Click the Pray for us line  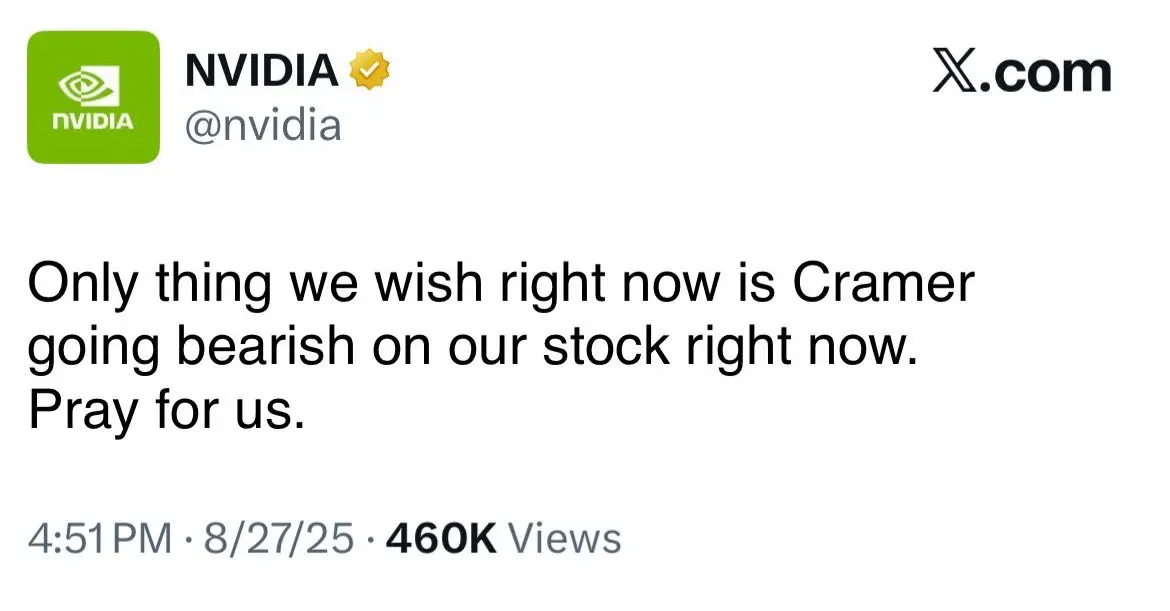tap(167, 412)
